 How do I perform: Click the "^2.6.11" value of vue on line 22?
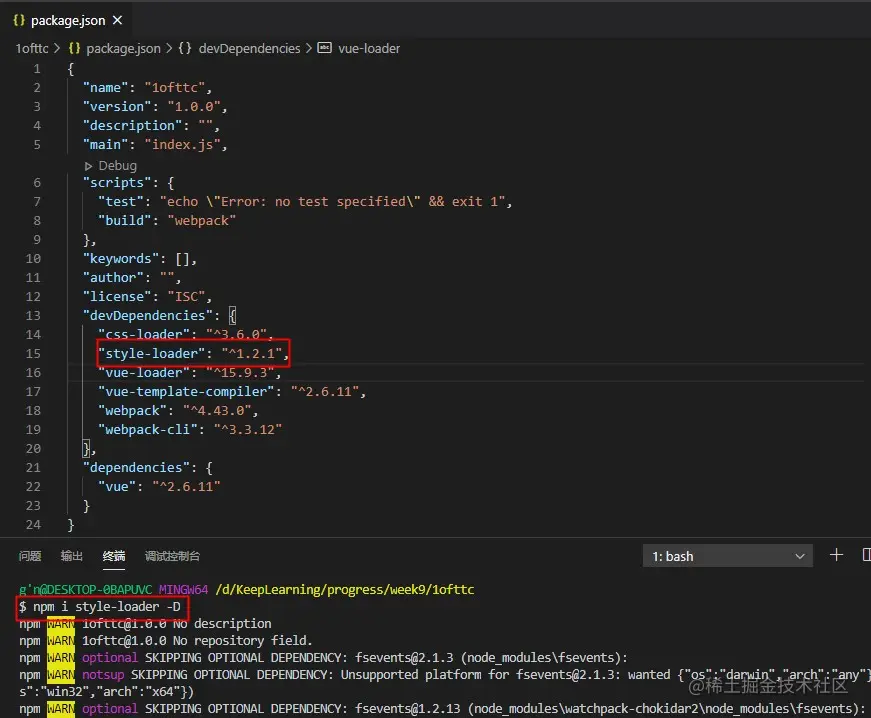pyautogui.click(x=187, y=487)
